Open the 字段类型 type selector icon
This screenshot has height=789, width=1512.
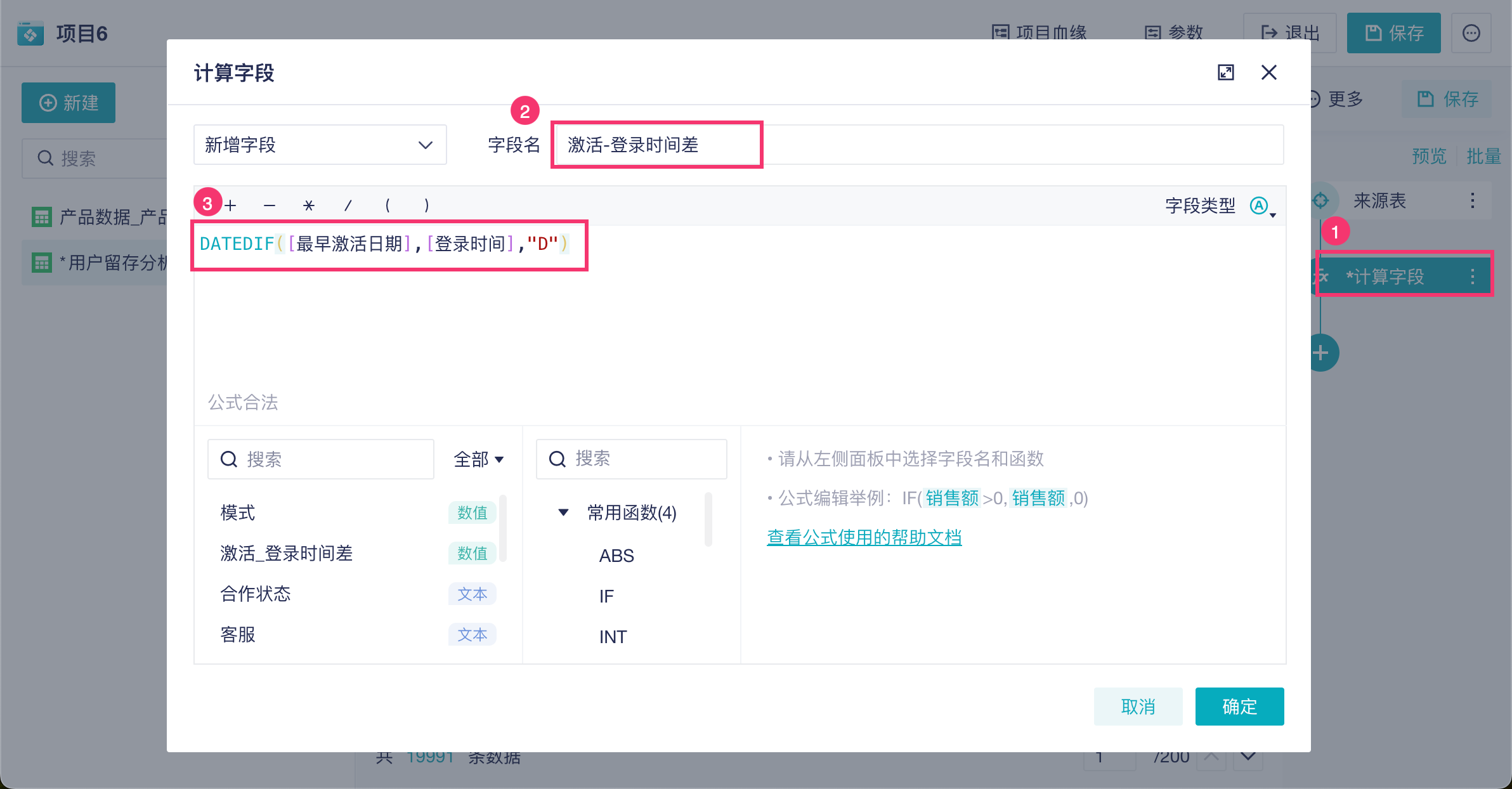tap(1262, 206)
